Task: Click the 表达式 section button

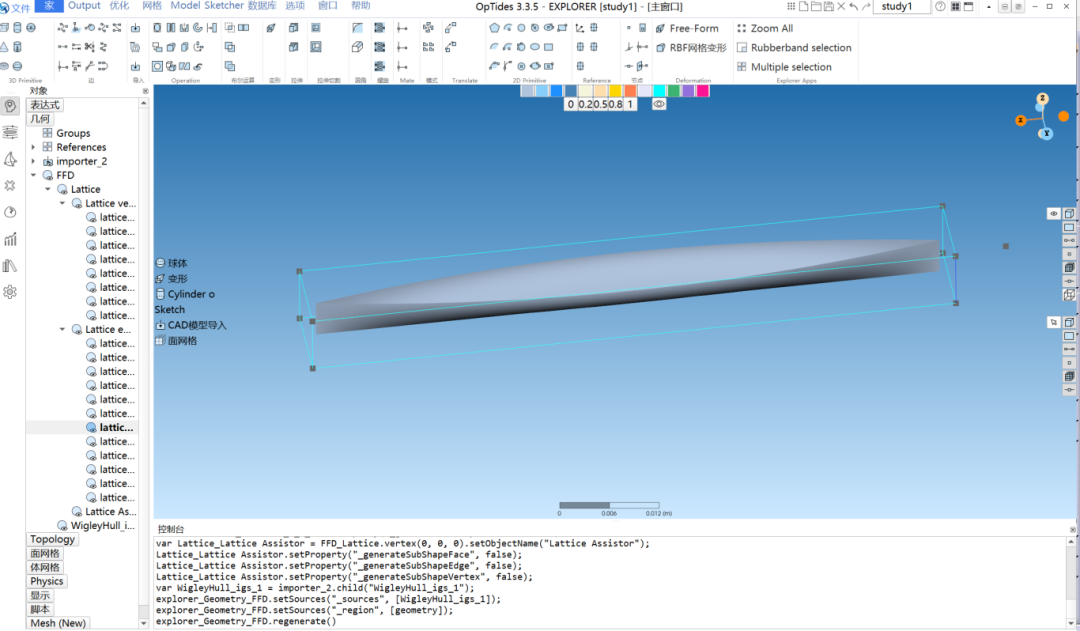Action: click(x=45, y=105)
